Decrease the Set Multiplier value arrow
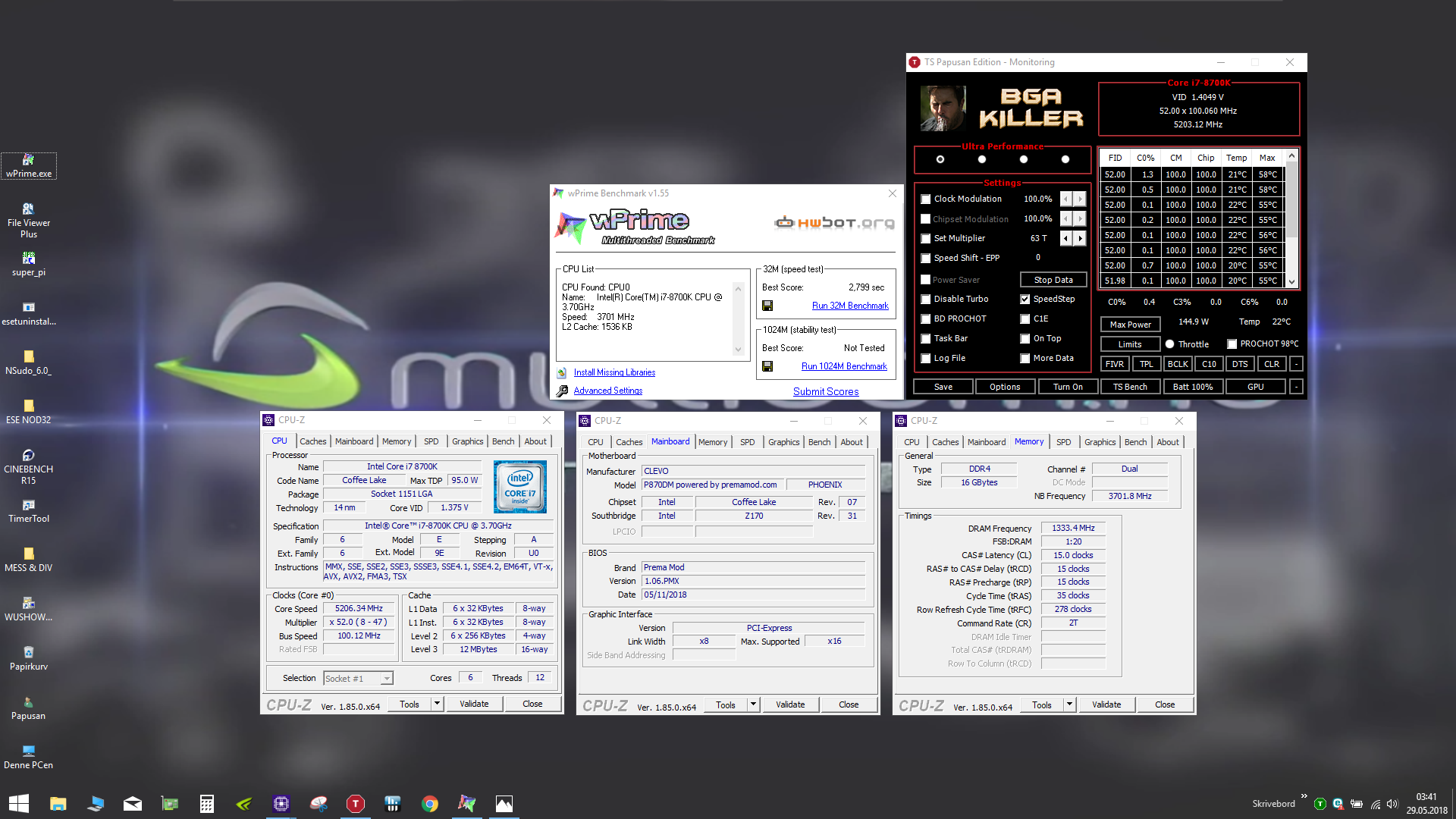The width and height of the screenshot is (1456, 819). click(1066, 239)
